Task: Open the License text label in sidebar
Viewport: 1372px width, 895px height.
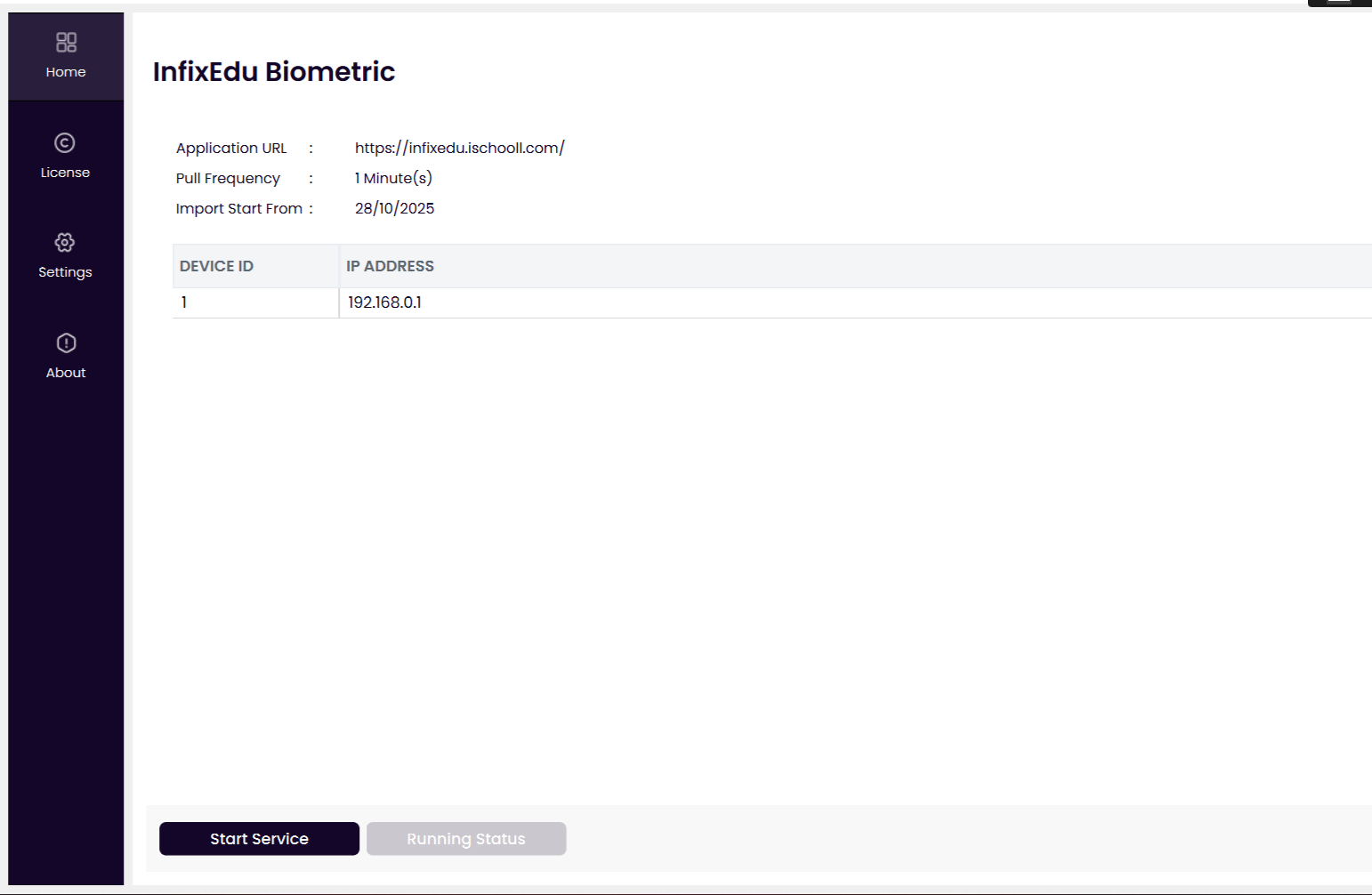Action: [65, 173]
